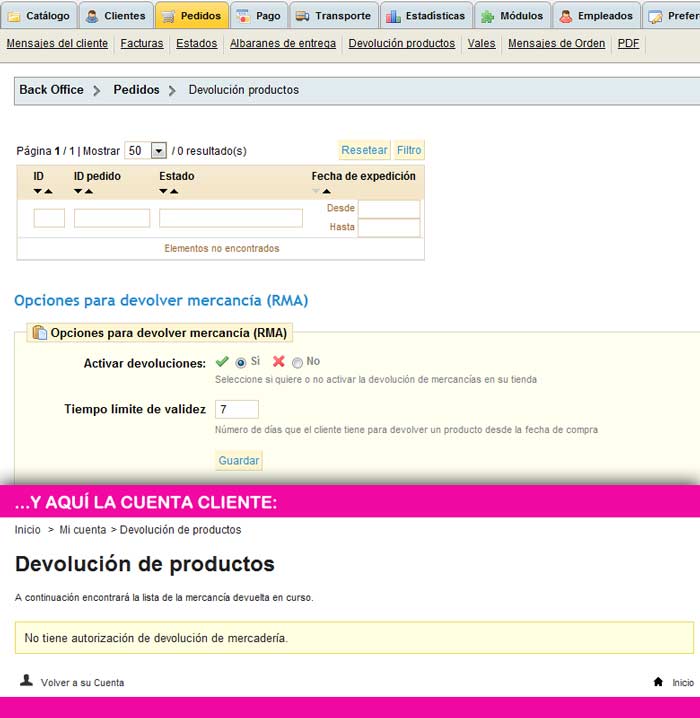Viewport: 700px width, 718px height.
Task: Click Back Office in breadcrumb
Action: [x=51, y=90]
